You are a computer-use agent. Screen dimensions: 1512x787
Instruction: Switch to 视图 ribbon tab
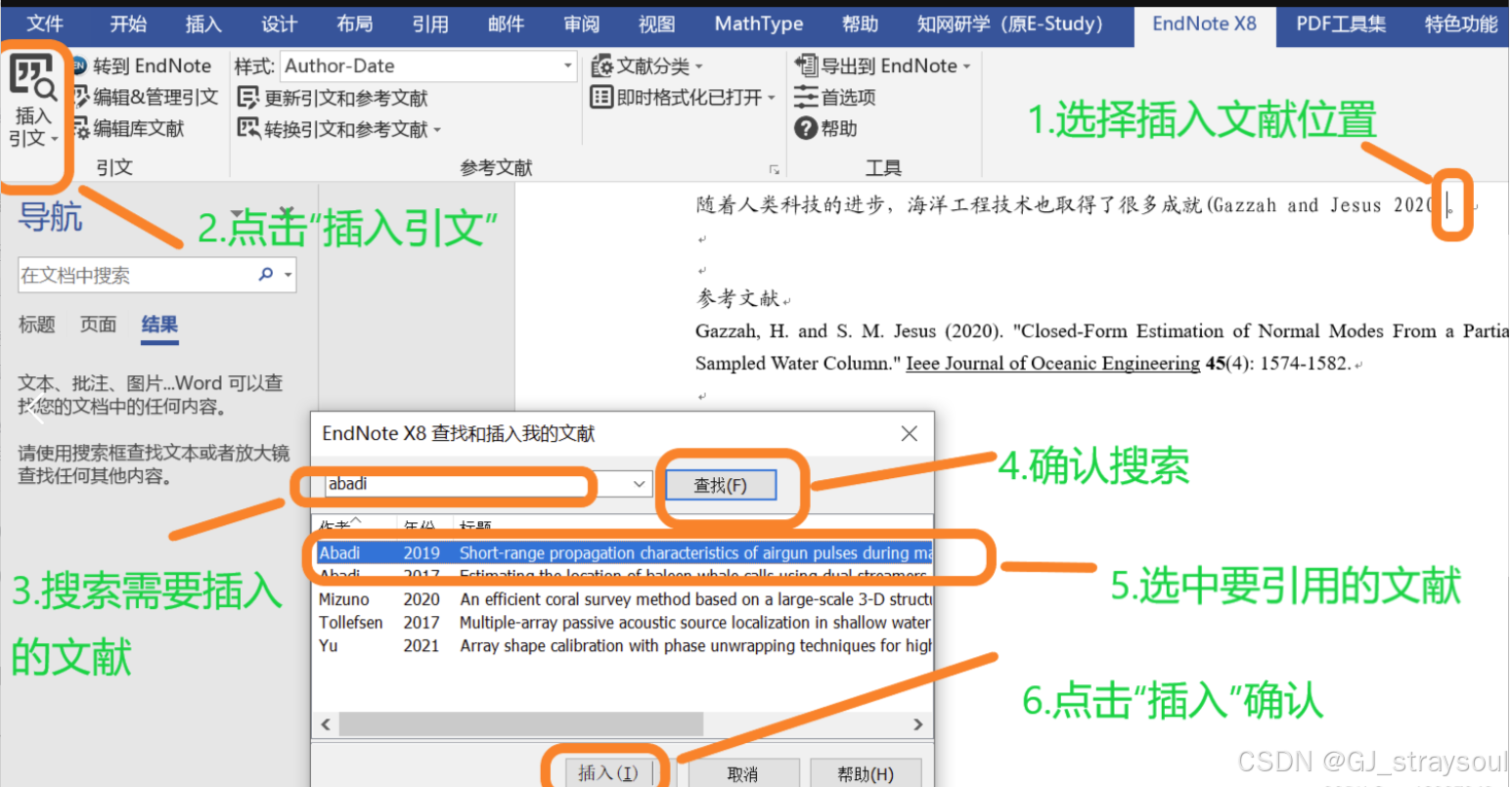coord(656,24)
